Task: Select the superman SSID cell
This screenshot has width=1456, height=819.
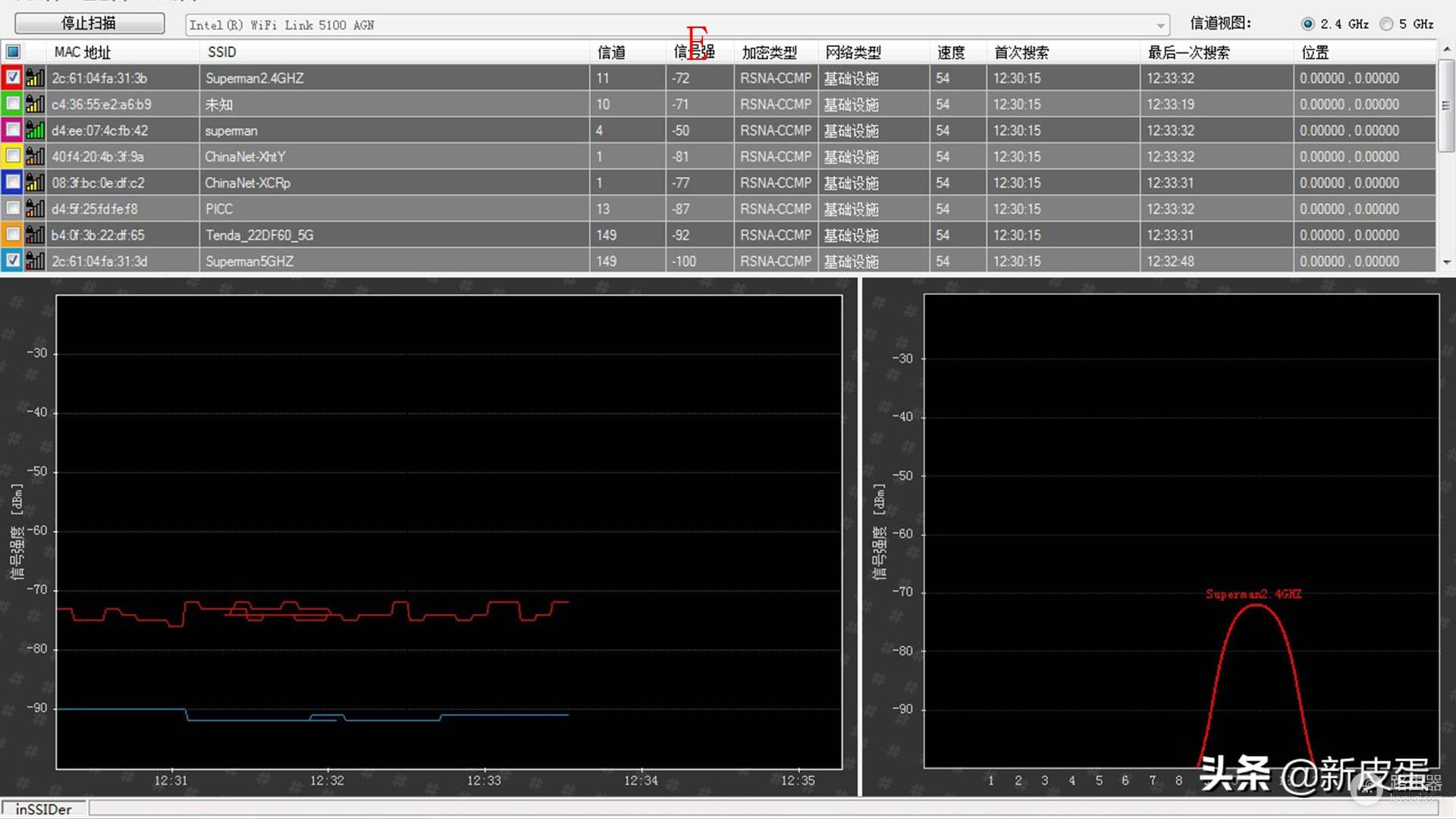Action: 395,130
